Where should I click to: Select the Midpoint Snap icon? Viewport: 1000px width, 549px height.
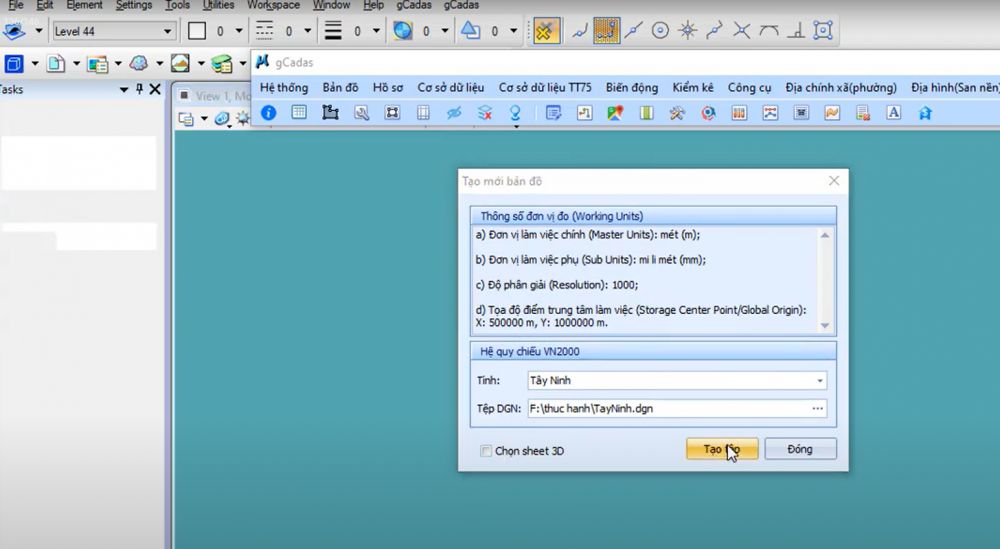[633, 30]
